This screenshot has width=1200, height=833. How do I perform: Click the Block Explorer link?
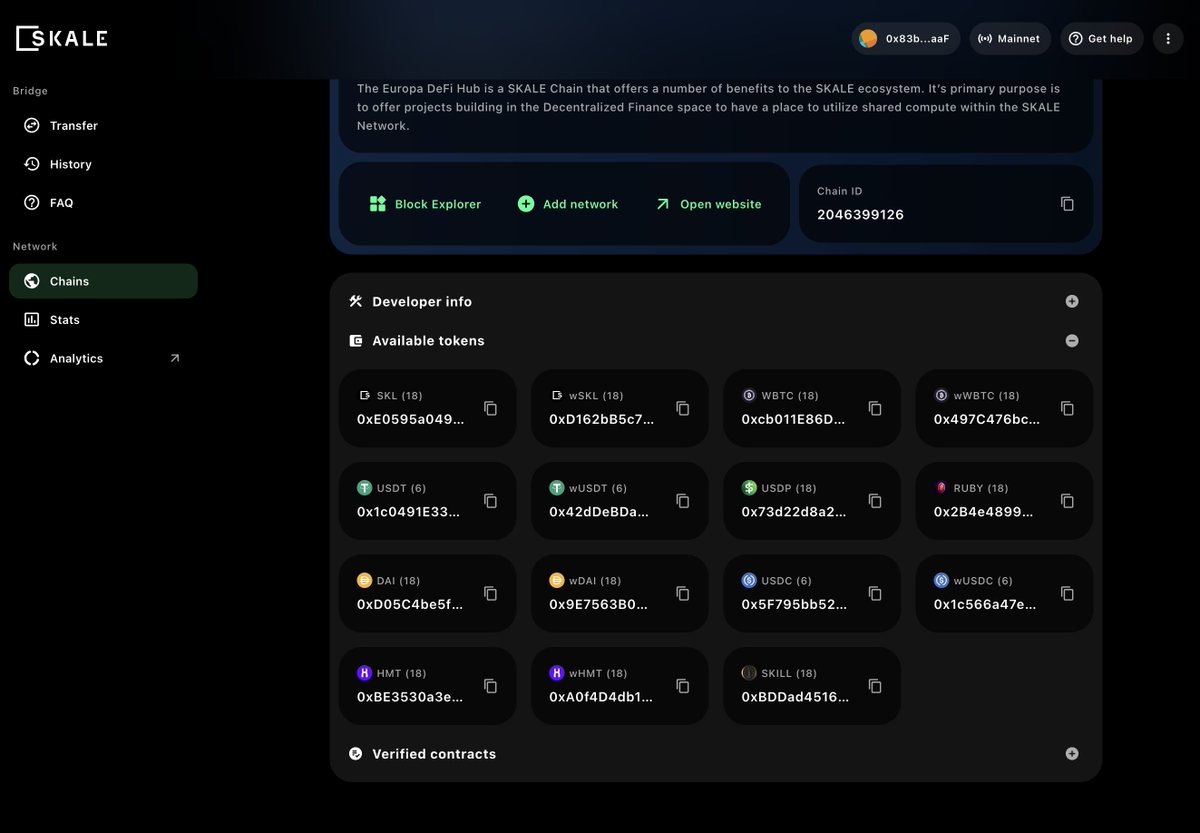425,204
